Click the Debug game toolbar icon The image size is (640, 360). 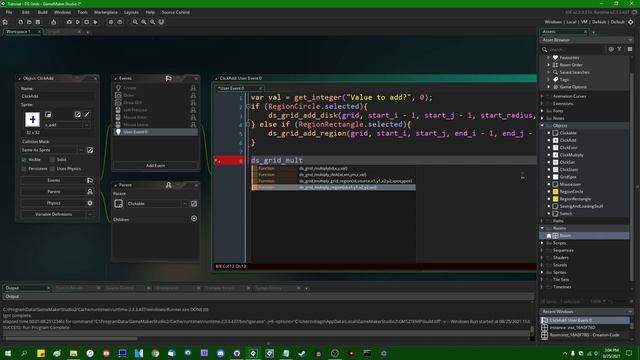[x=69, y=22]
